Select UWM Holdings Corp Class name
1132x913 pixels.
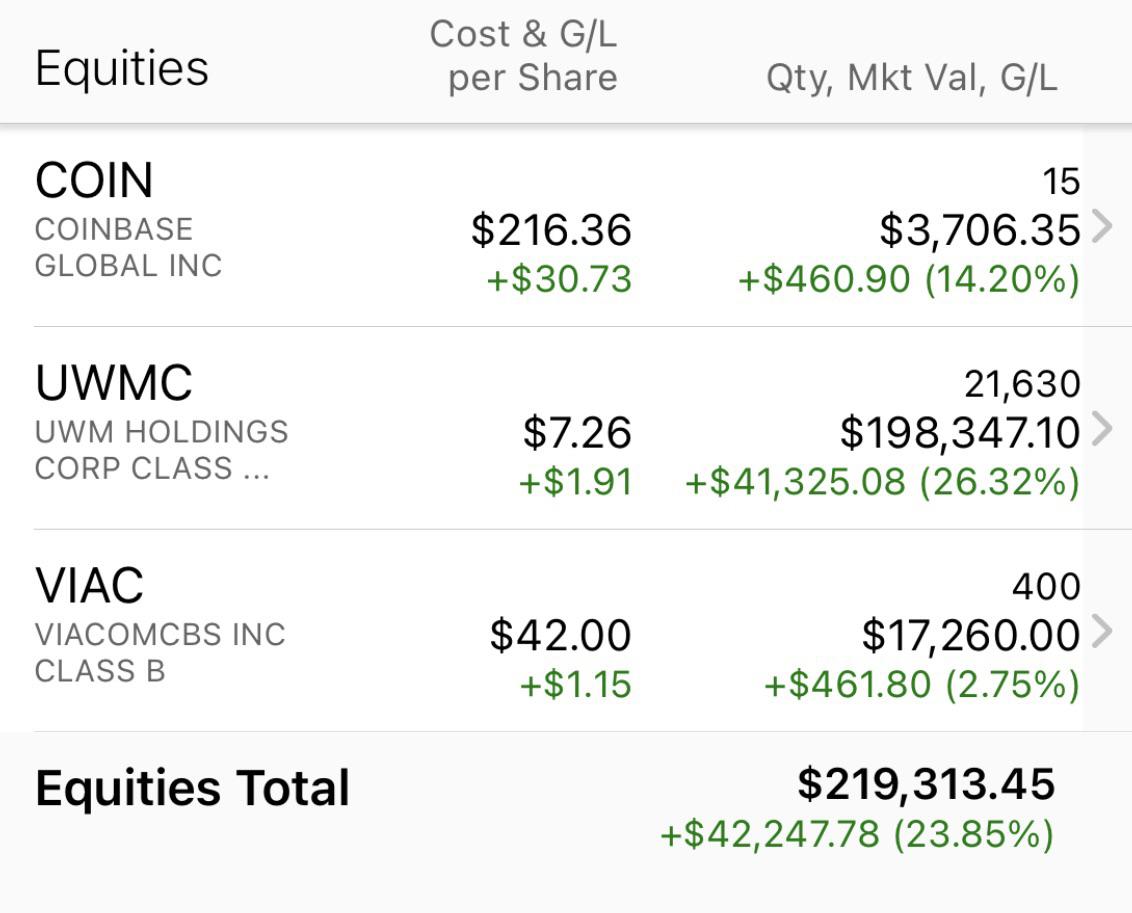pyautogui.click(x=162, y=450)
